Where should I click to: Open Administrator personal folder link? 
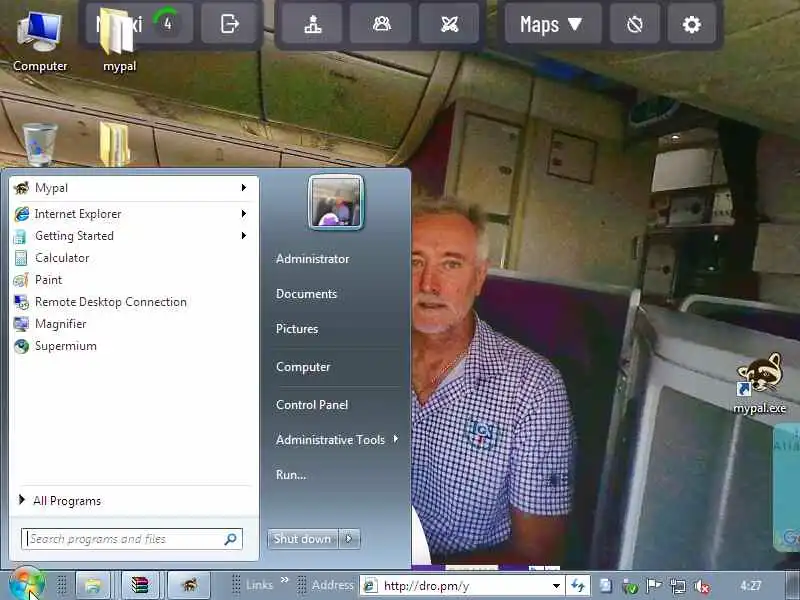312,259
